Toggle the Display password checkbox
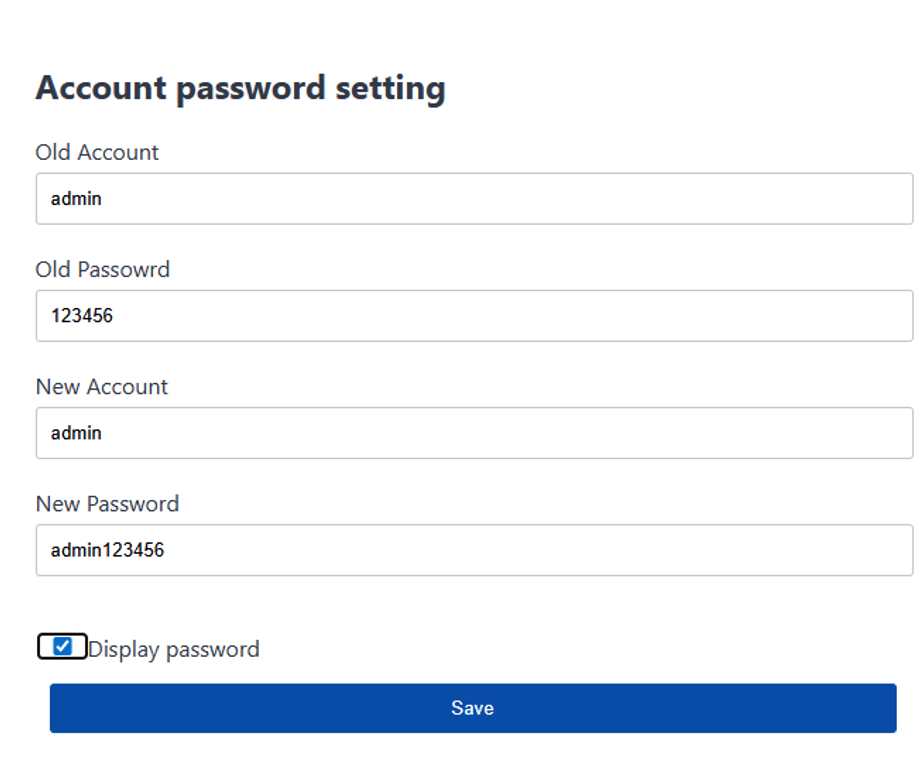 (x=62, y=647)
